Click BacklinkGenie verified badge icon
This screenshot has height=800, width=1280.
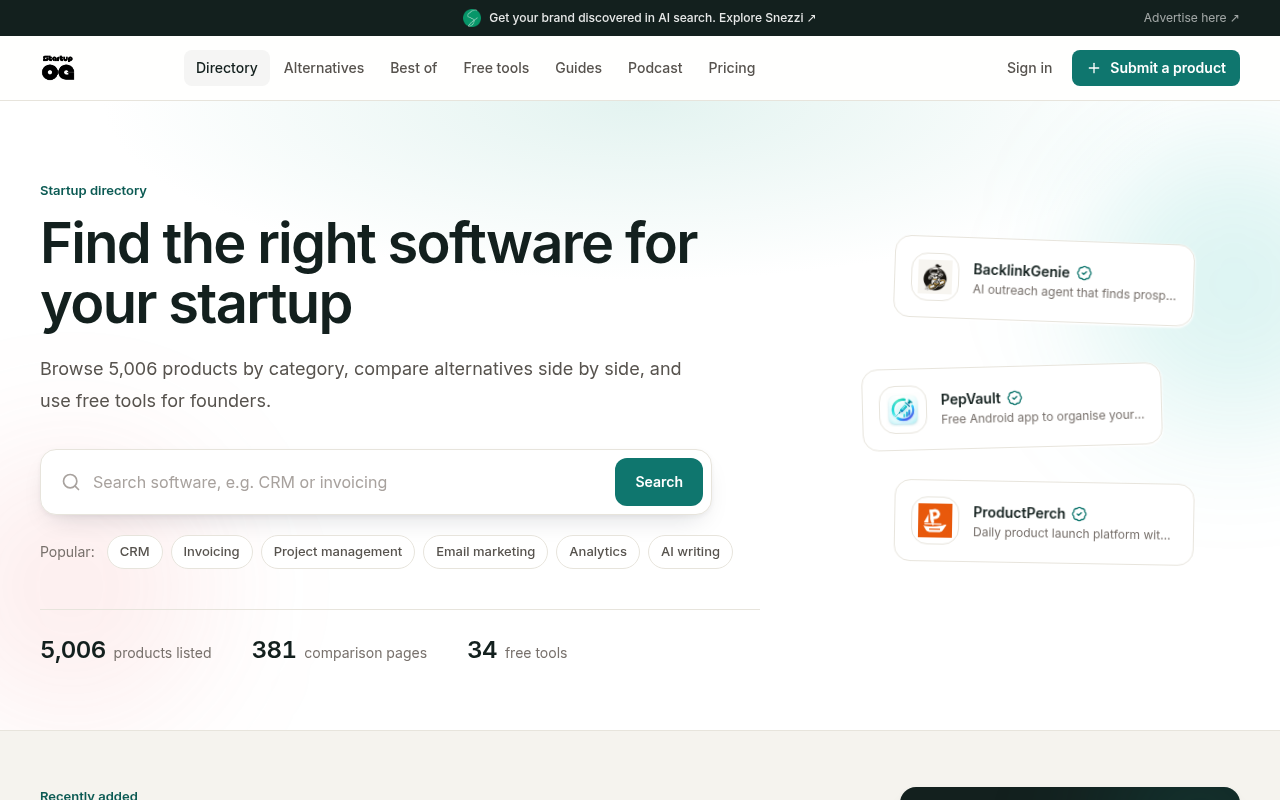click(x=1084, y=272)
